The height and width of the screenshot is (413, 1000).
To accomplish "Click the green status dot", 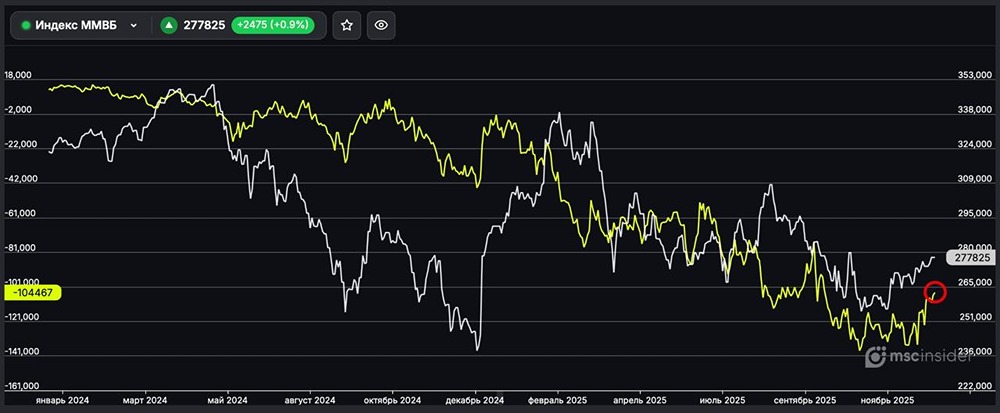I will (x=25, y=26).
